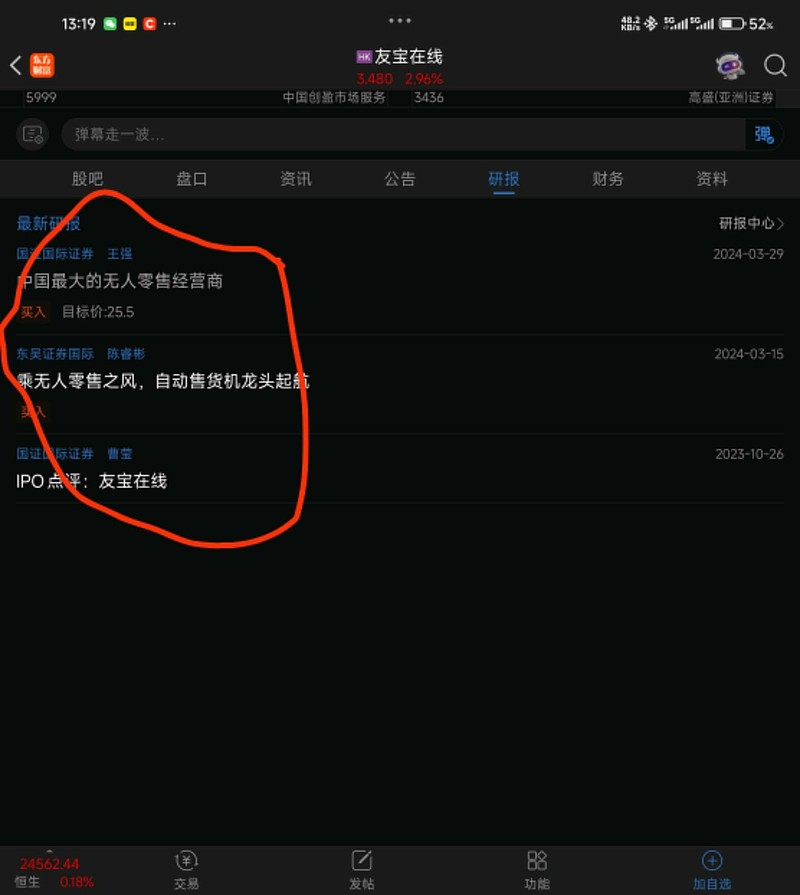Tap the back arrow icon
This screenshot has height=895, width=800.
coord(15,65)
